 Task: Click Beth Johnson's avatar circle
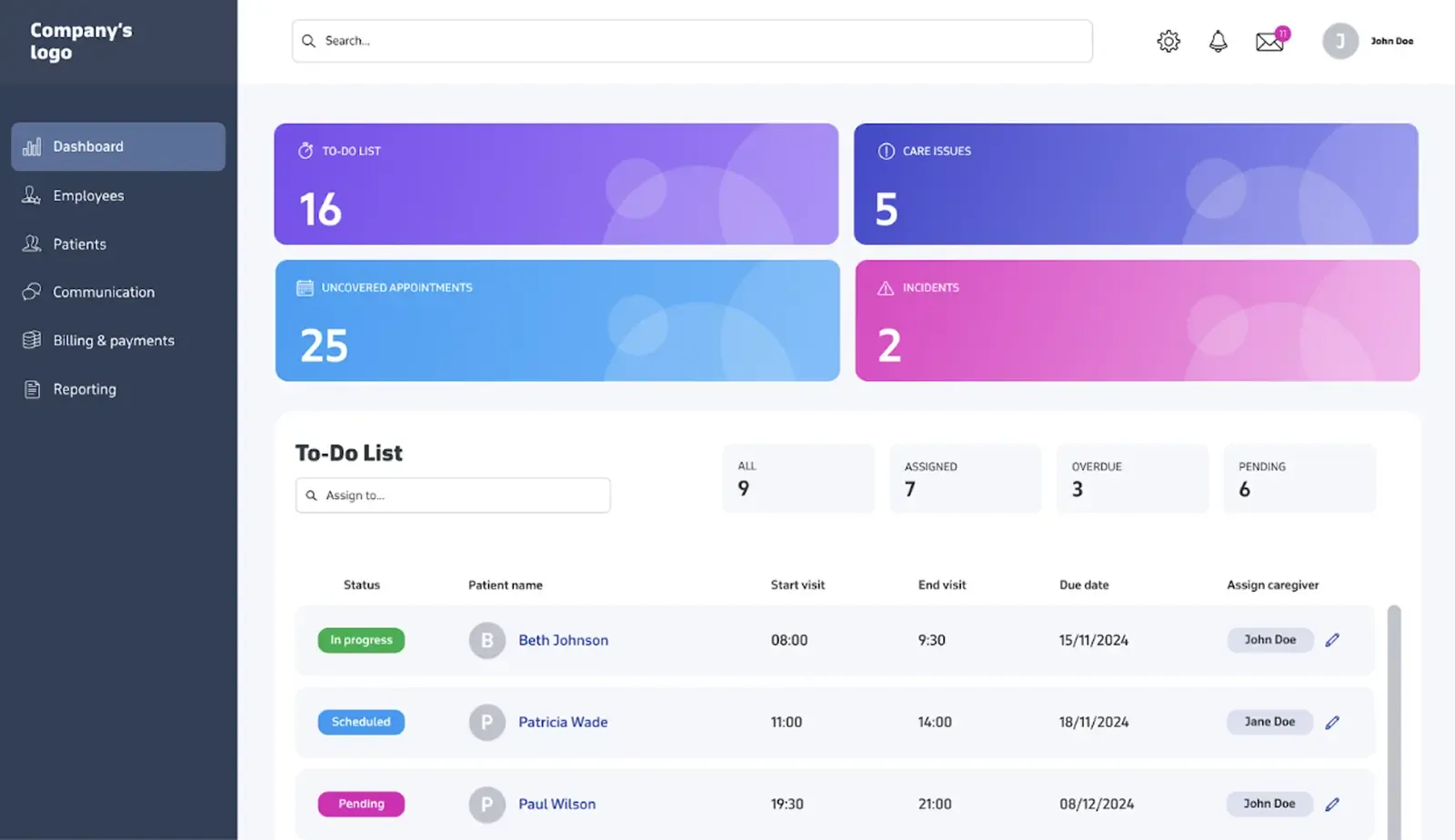coord(487,640)
